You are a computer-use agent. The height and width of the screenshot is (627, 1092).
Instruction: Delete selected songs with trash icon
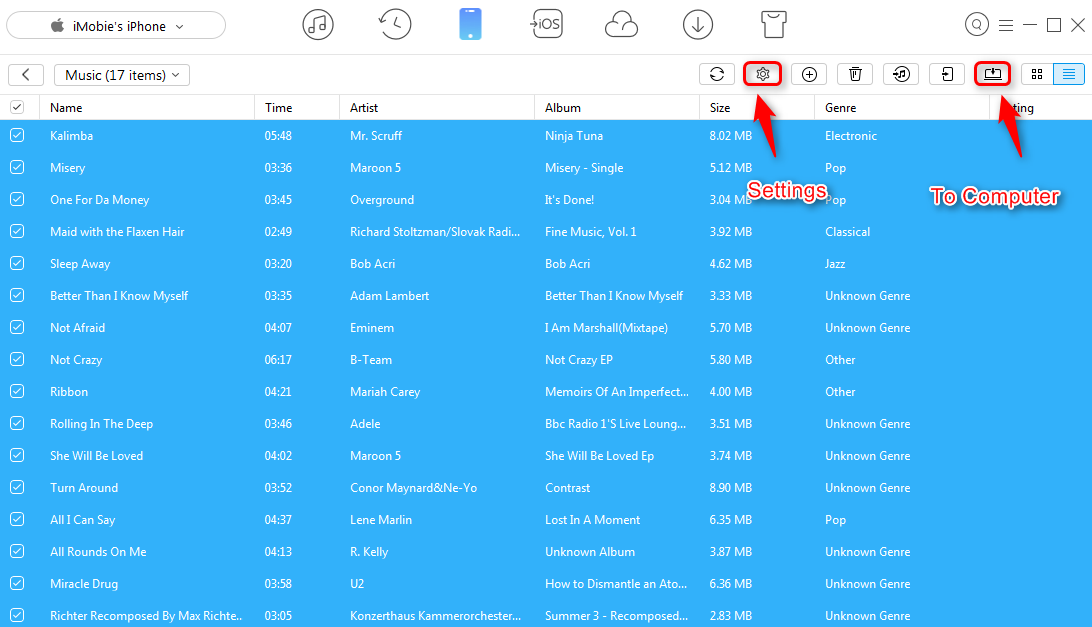click(855, 74)
